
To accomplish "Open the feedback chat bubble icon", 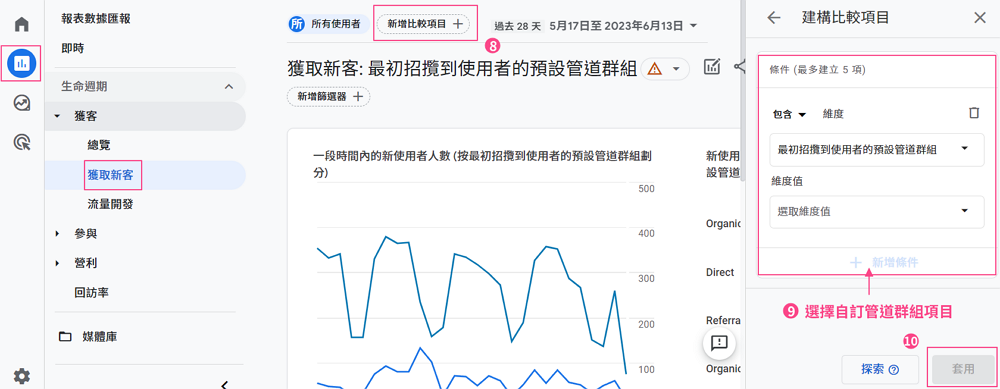I will pos(719,342).
